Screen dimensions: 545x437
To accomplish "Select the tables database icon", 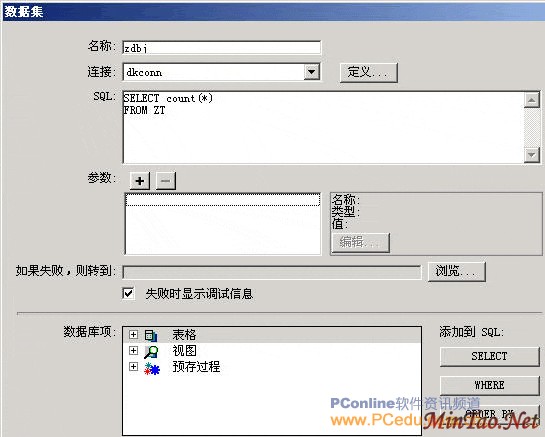I will tap(151, 335).
